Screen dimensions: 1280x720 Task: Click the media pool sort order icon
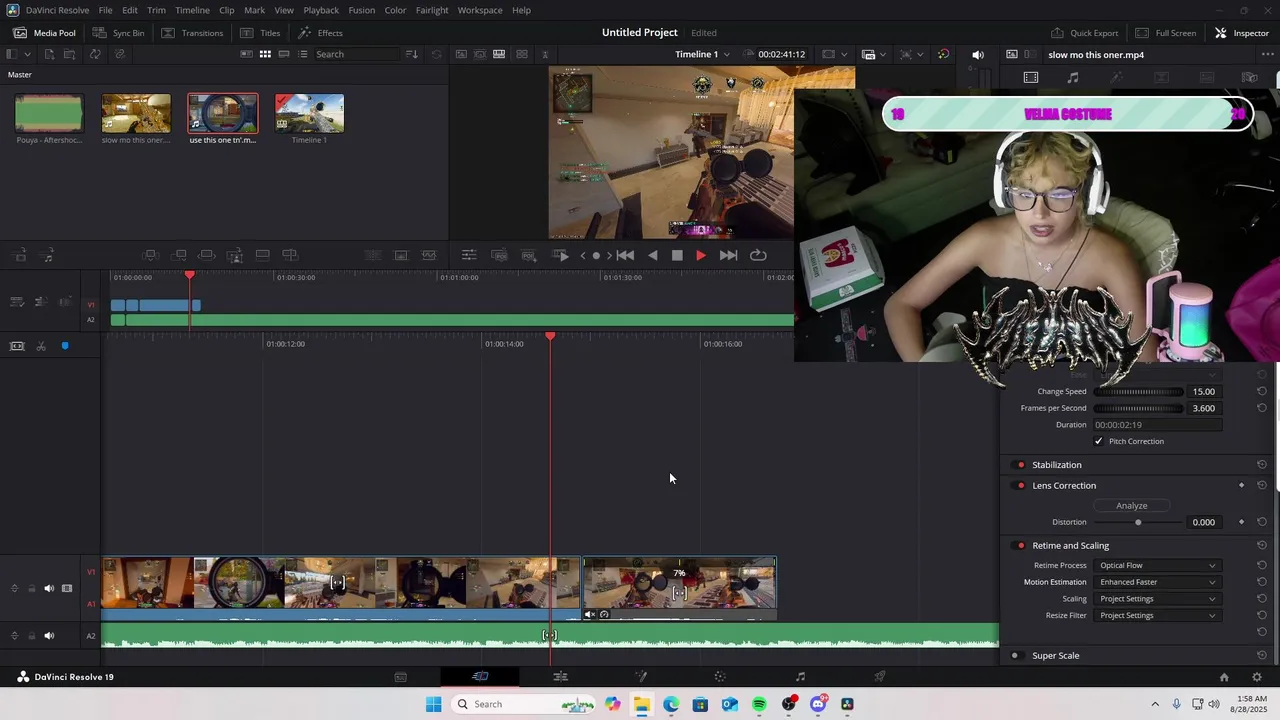(411, 54)
